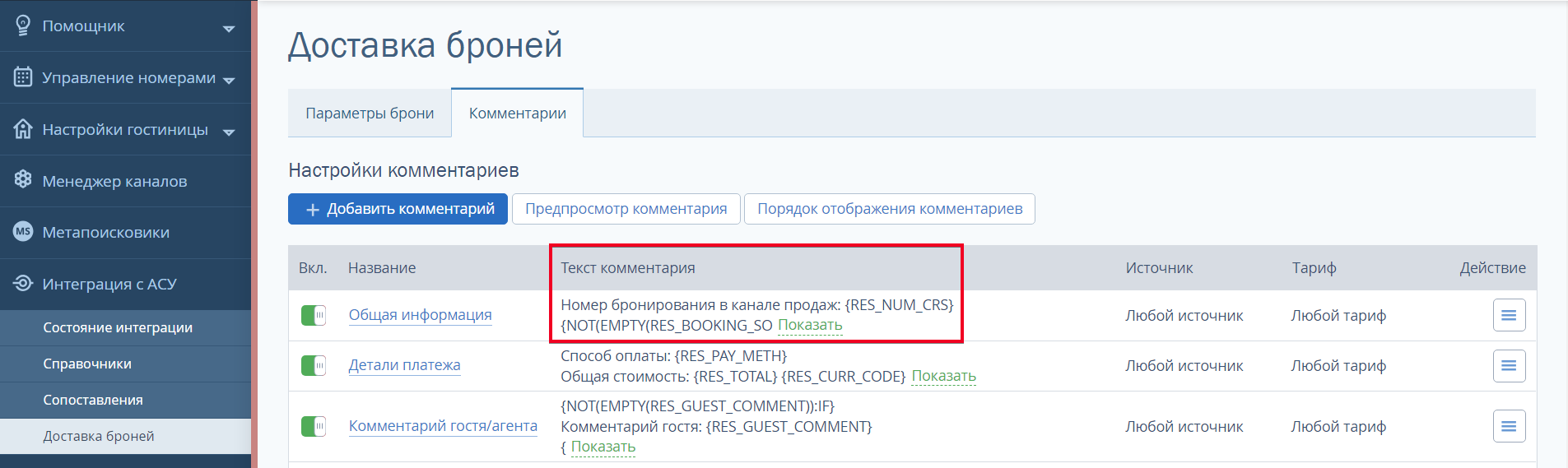This screenshot has height=468, width=1568.
Task: Open action menu for Комментарий гостя/агента row
Action: (1509, 426)
